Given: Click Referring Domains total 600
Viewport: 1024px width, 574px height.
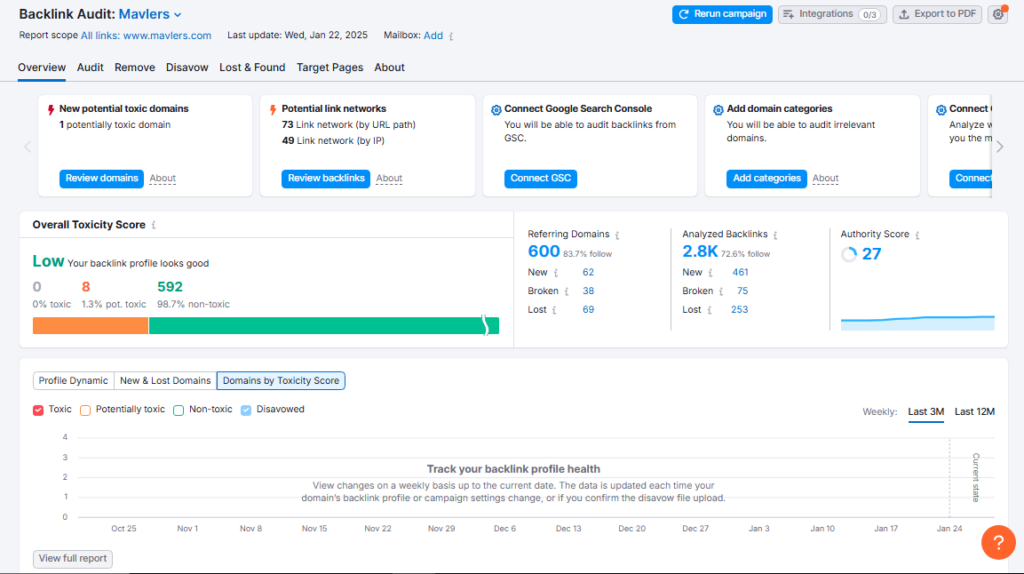Looking at the screenshot, I should pos(543,251).
